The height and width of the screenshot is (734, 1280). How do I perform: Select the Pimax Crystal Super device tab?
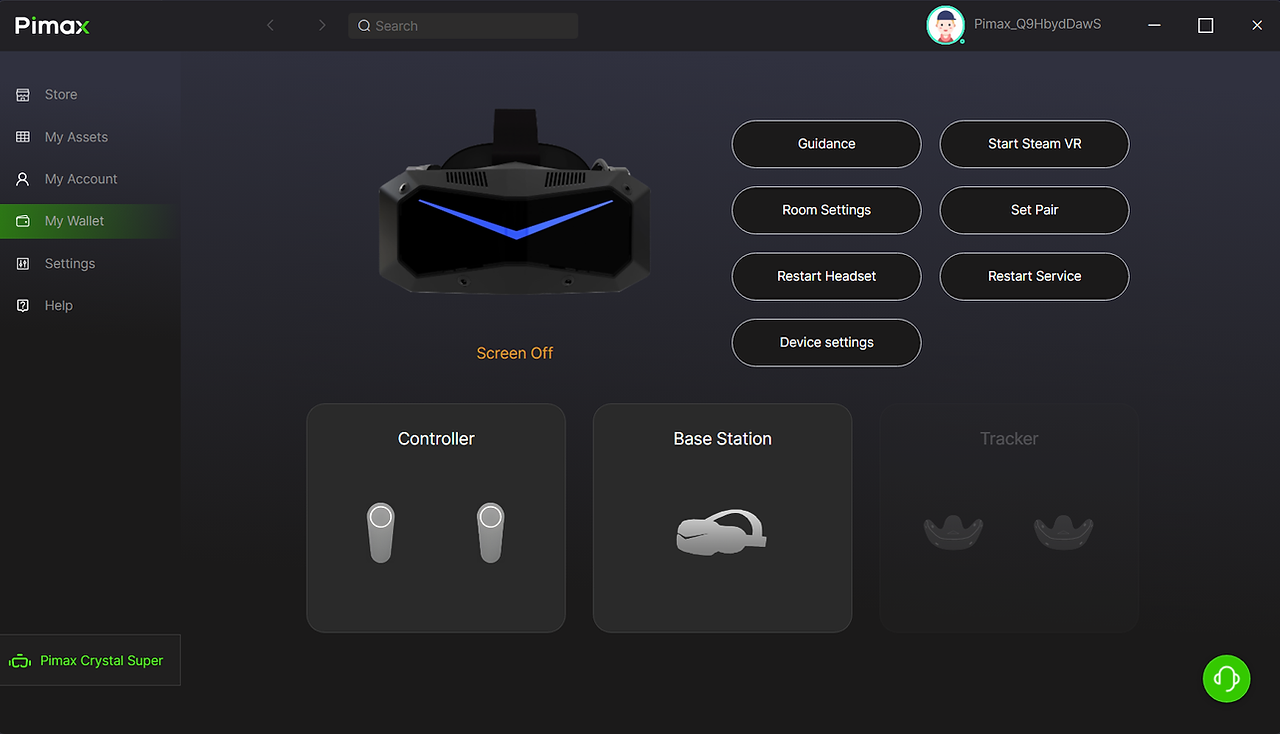(x=90, y=661)
